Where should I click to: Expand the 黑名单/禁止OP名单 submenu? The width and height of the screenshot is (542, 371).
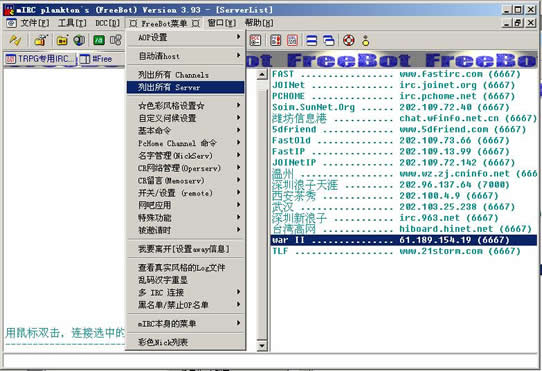point(186,305)
